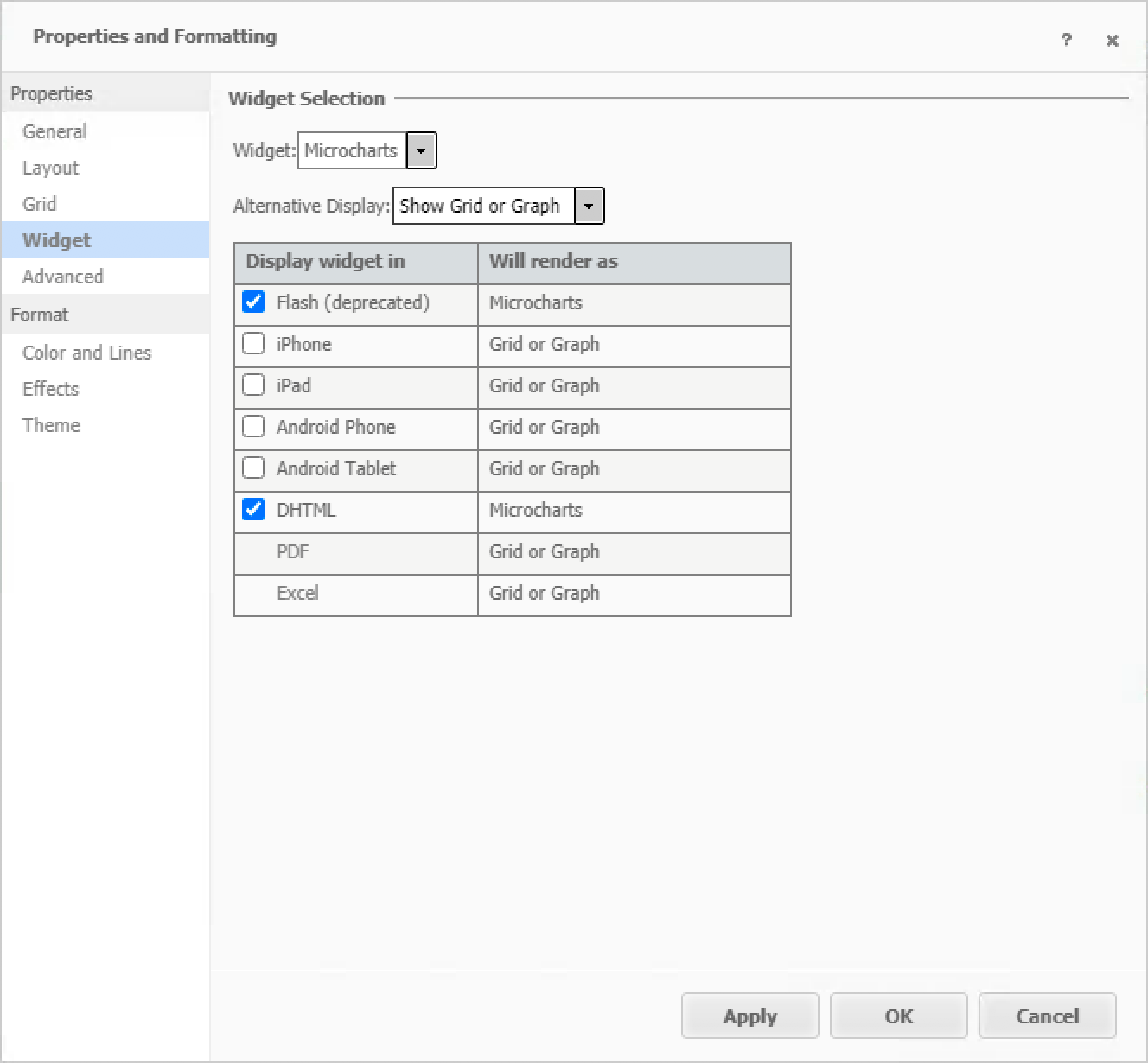Viewport: 1148px width, 1063px height.
Task: Enable widget display for Android Tablet
Action: (x=253, y=468)
